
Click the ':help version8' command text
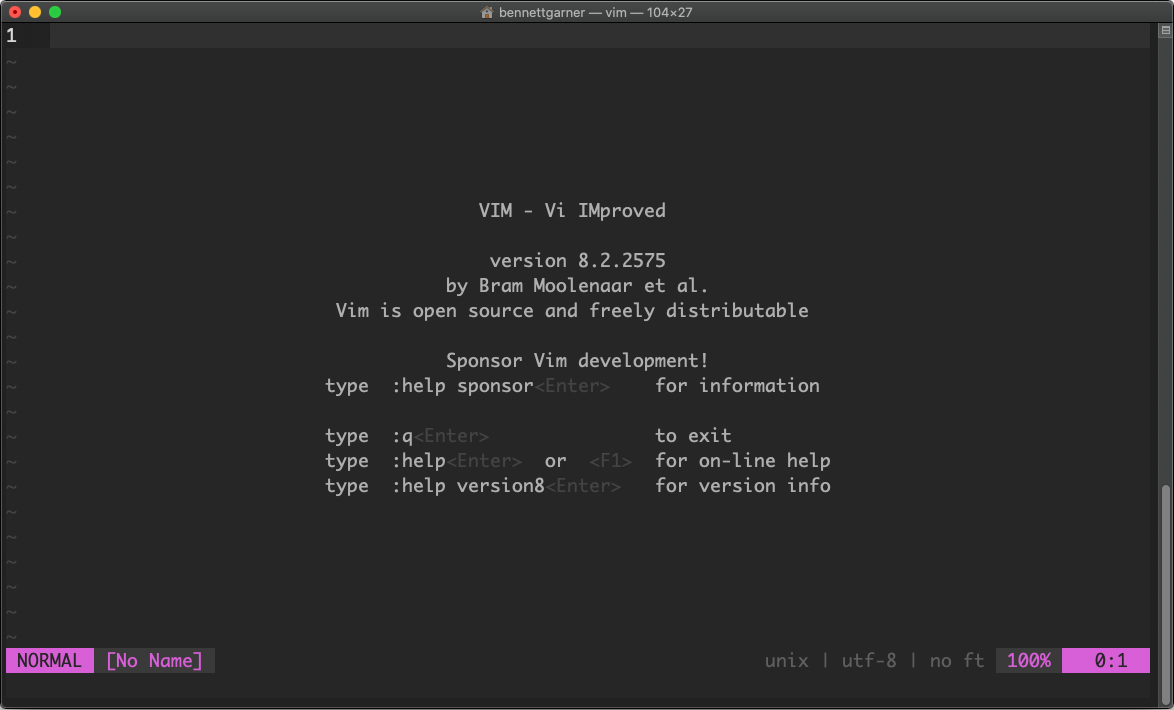point(466,485)
